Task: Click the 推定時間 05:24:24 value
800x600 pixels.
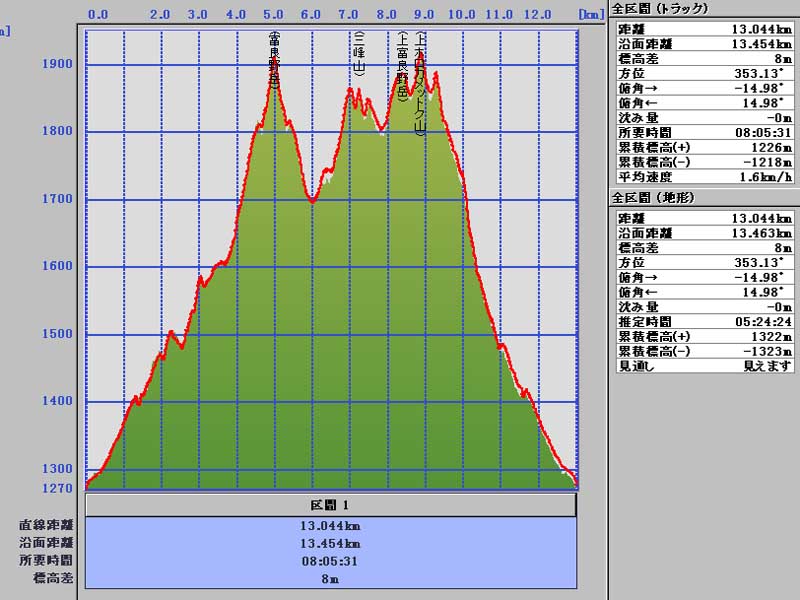Action: coord(760,322)
